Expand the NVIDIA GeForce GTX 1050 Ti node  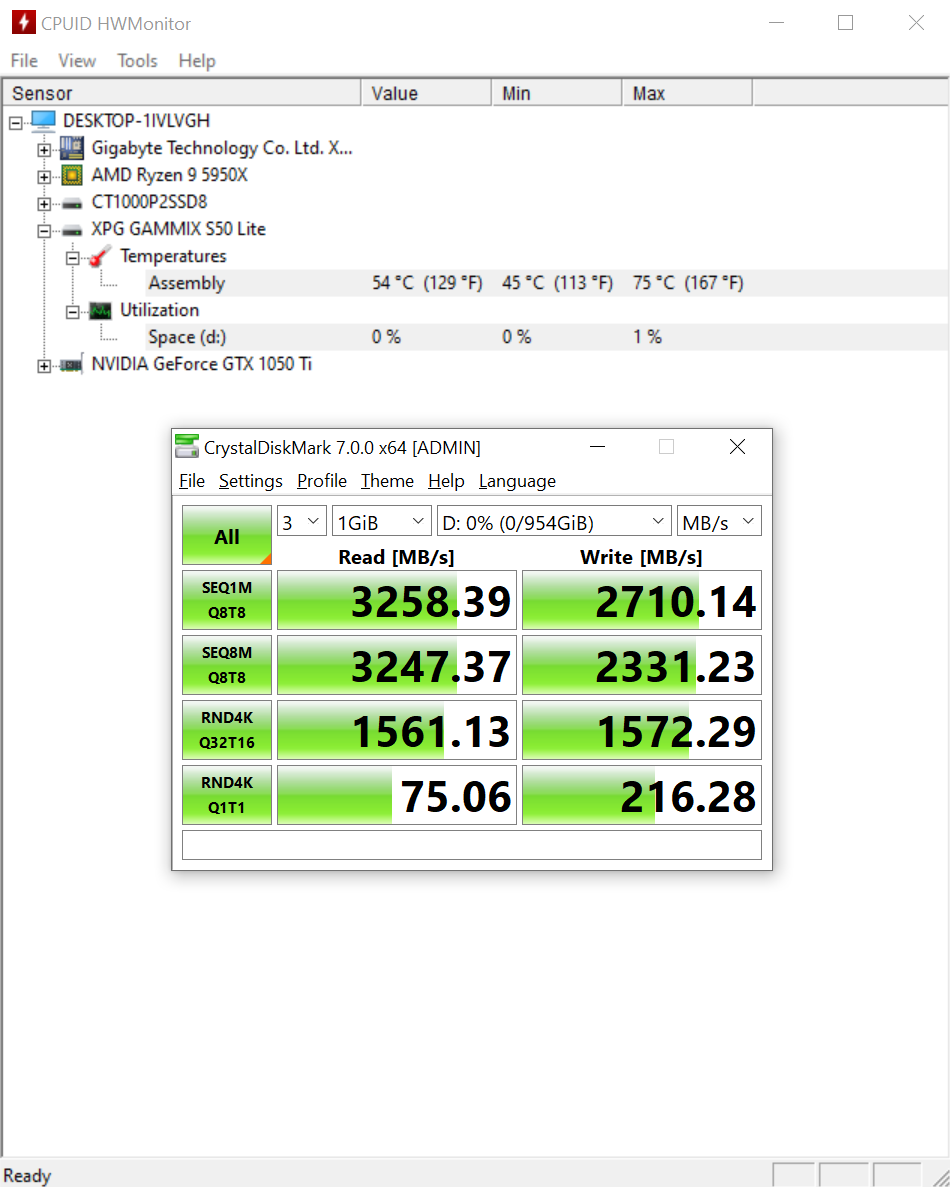pos(44,366)
